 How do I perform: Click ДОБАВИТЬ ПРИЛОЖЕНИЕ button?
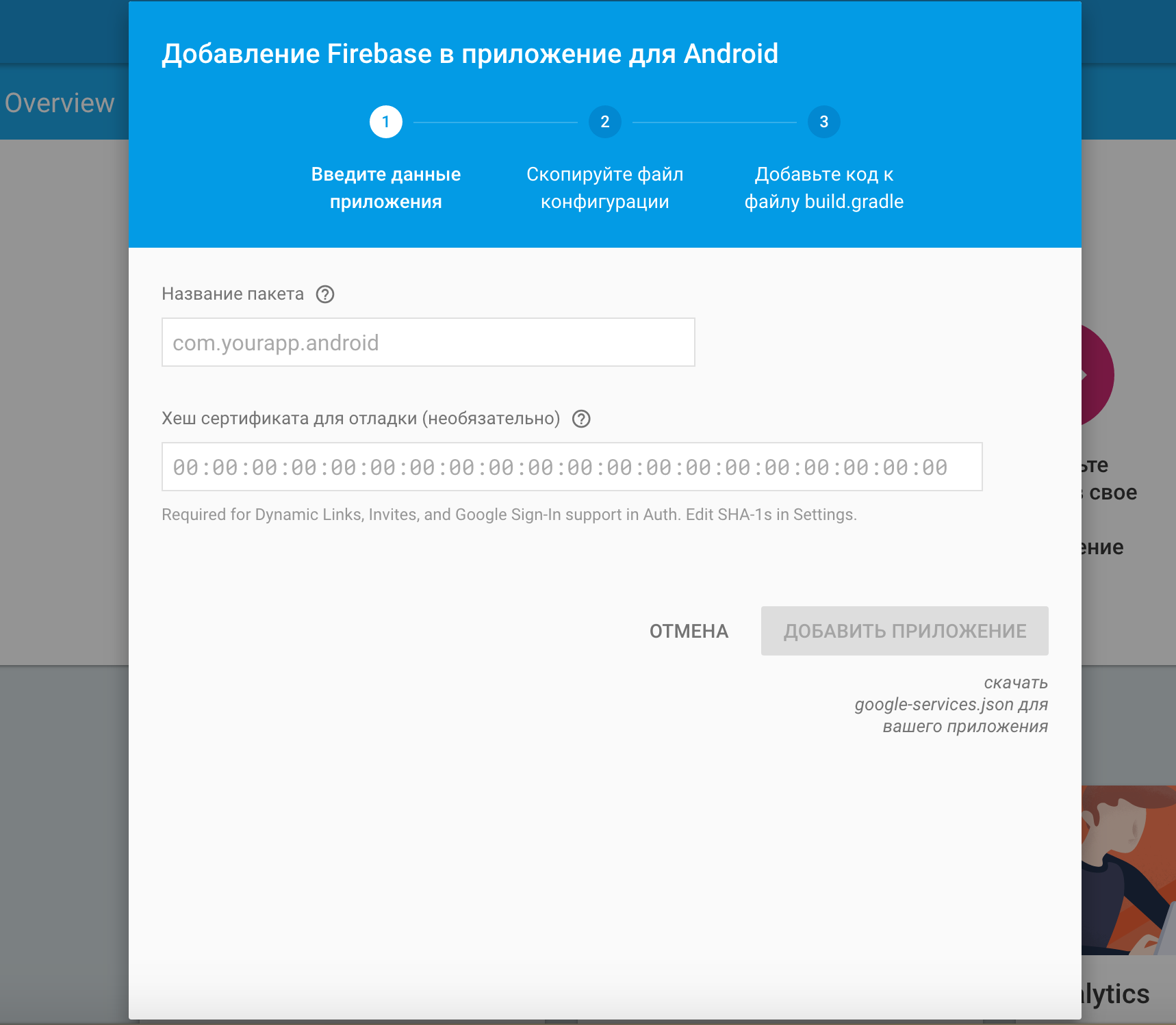(905, 631)
